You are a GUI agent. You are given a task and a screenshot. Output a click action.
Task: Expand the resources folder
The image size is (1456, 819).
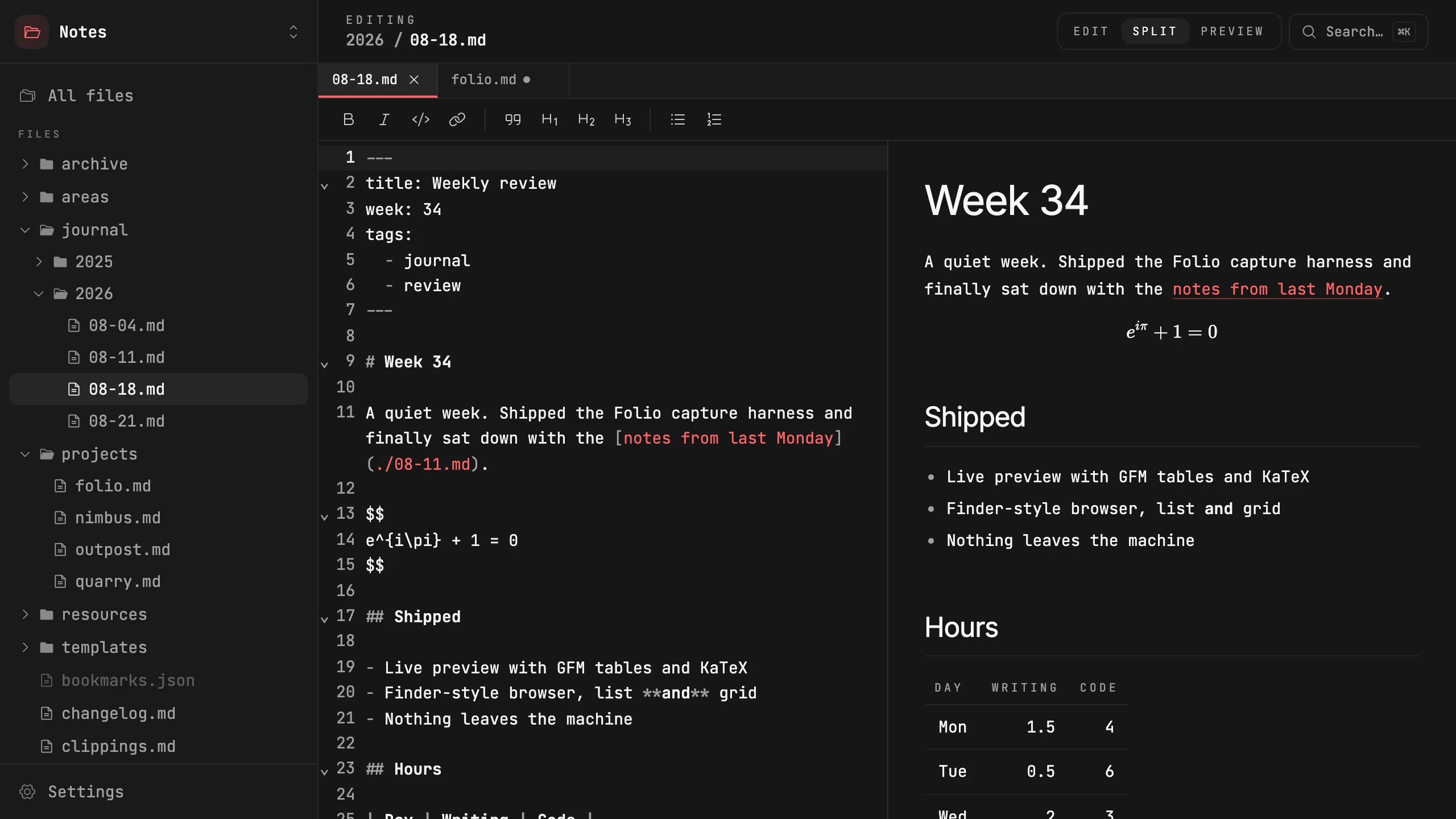pos(25,614)
